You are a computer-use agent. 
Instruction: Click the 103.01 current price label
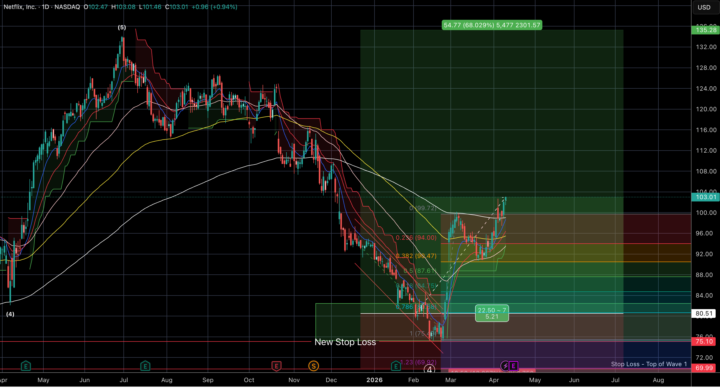[706, 197]
